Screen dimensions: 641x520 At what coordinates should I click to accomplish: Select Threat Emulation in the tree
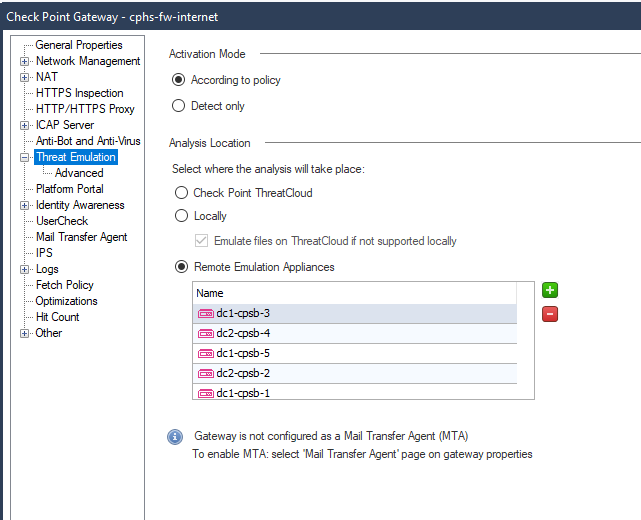(x=76, y=157)
